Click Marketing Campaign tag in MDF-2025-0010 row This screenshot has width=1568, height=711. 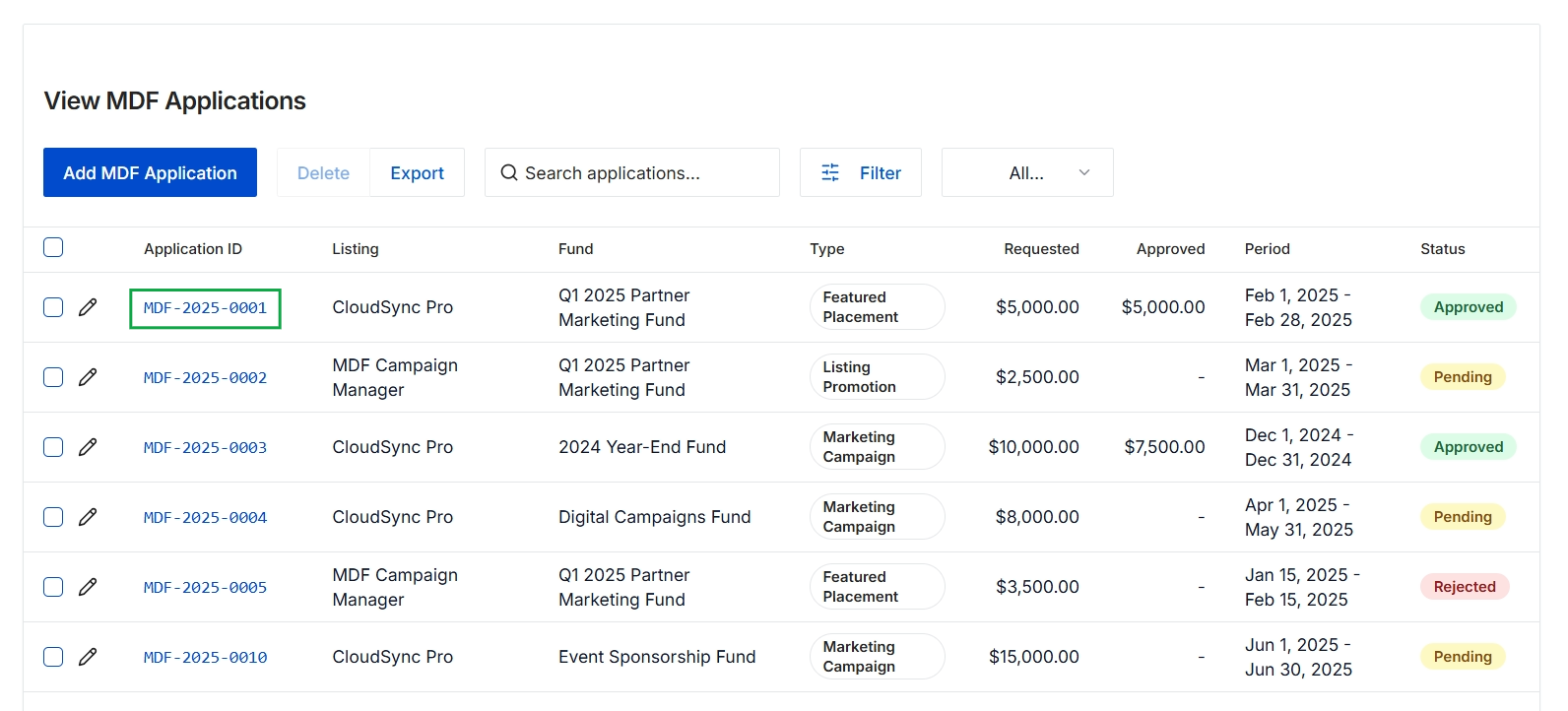877,657
